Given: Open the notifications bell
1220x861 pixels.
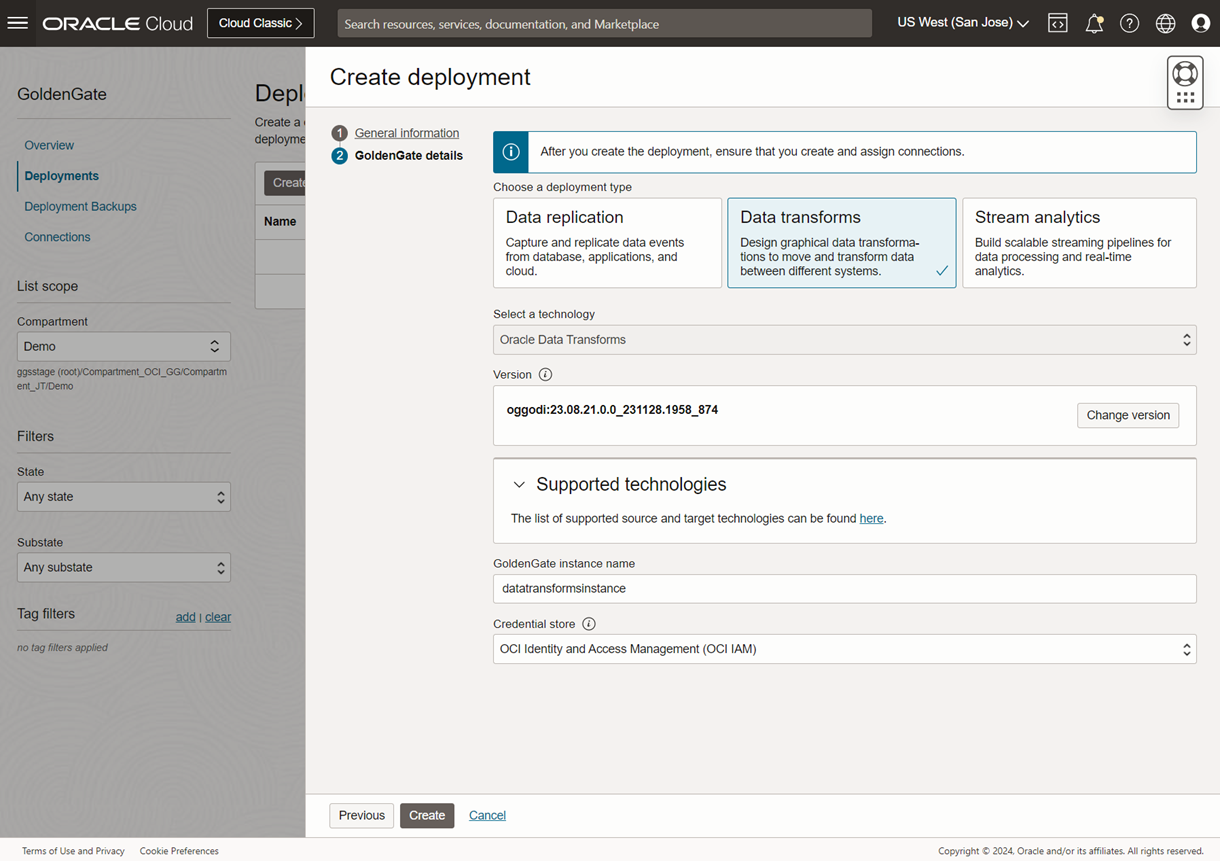Looking at the screenshot, I should pos(1094,22).
